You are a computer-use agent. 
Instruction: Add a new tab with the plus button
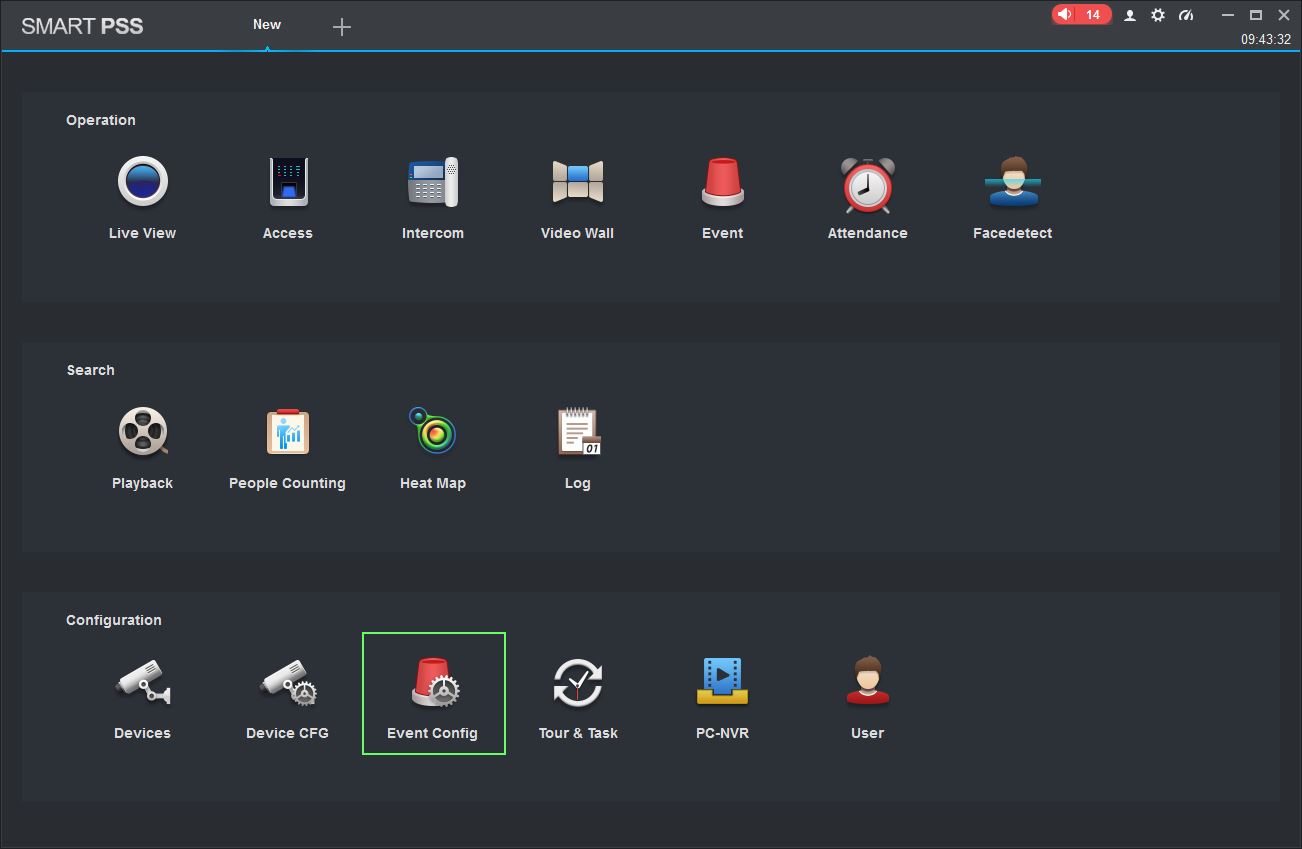tap(342, 27)
